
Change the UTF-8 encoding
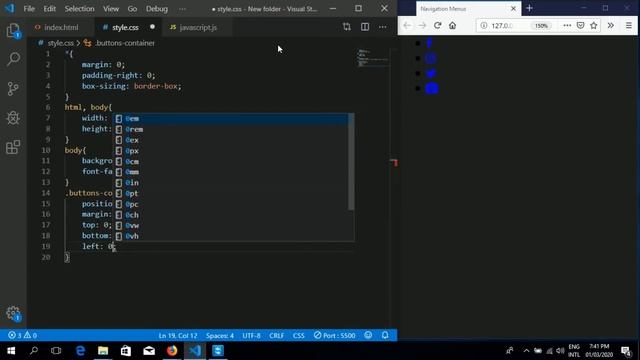pos(251,336)
